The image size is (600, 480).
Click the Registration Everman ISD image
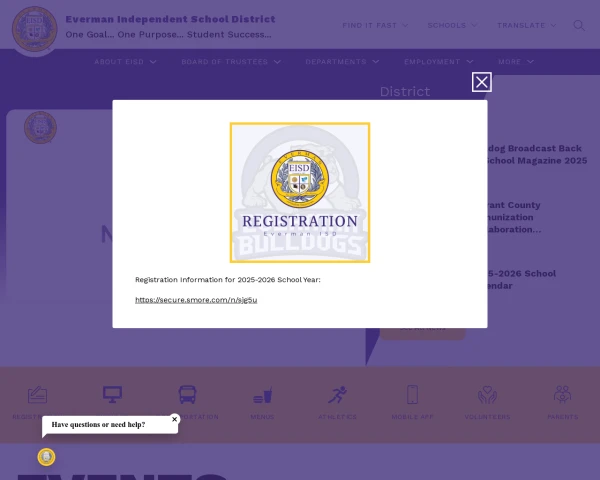pyautogui.click(x=300, y=193)
